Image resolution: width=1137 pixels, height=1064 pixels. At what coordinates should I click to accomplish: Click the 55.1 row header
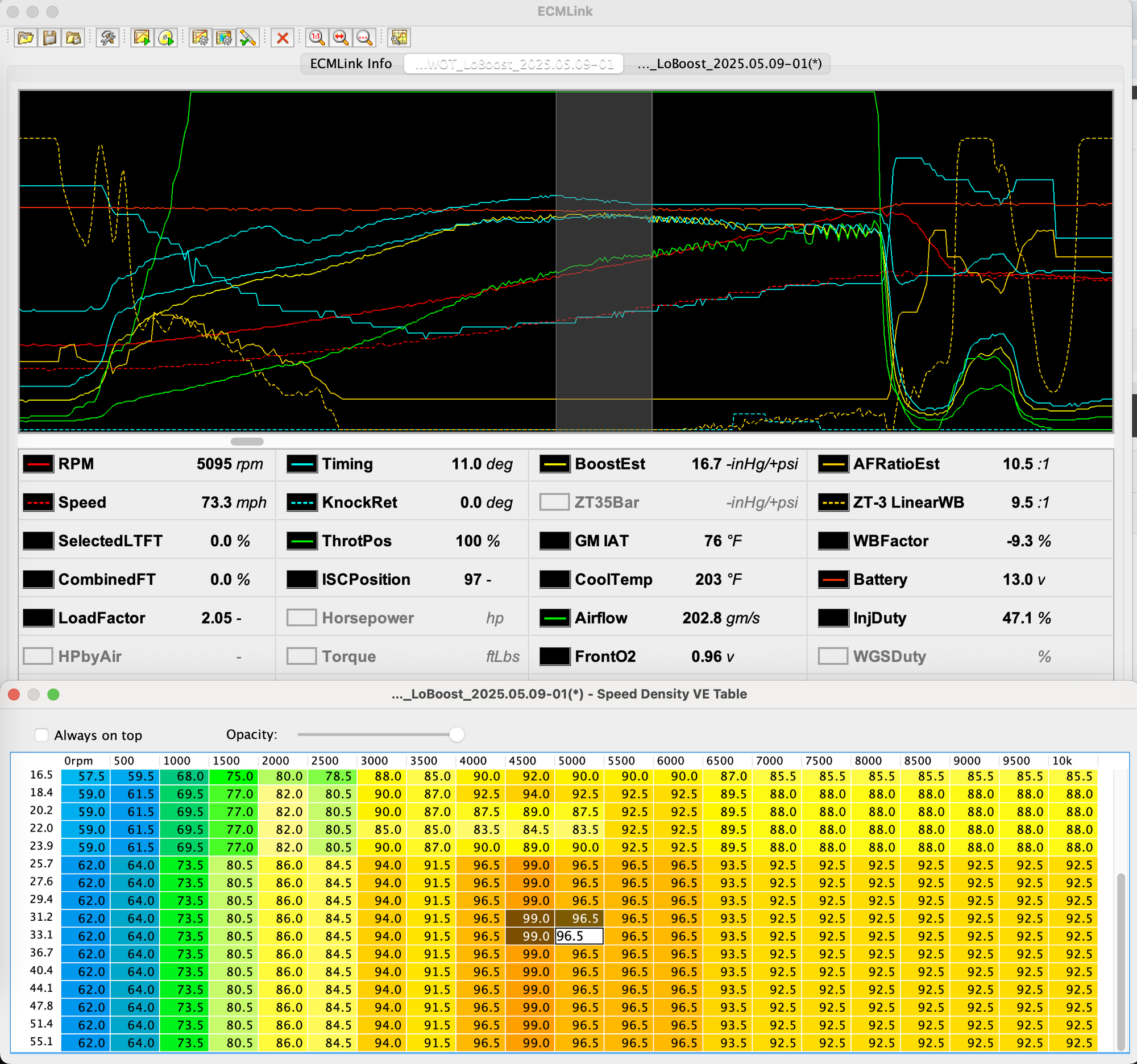tap(41, 1041)
